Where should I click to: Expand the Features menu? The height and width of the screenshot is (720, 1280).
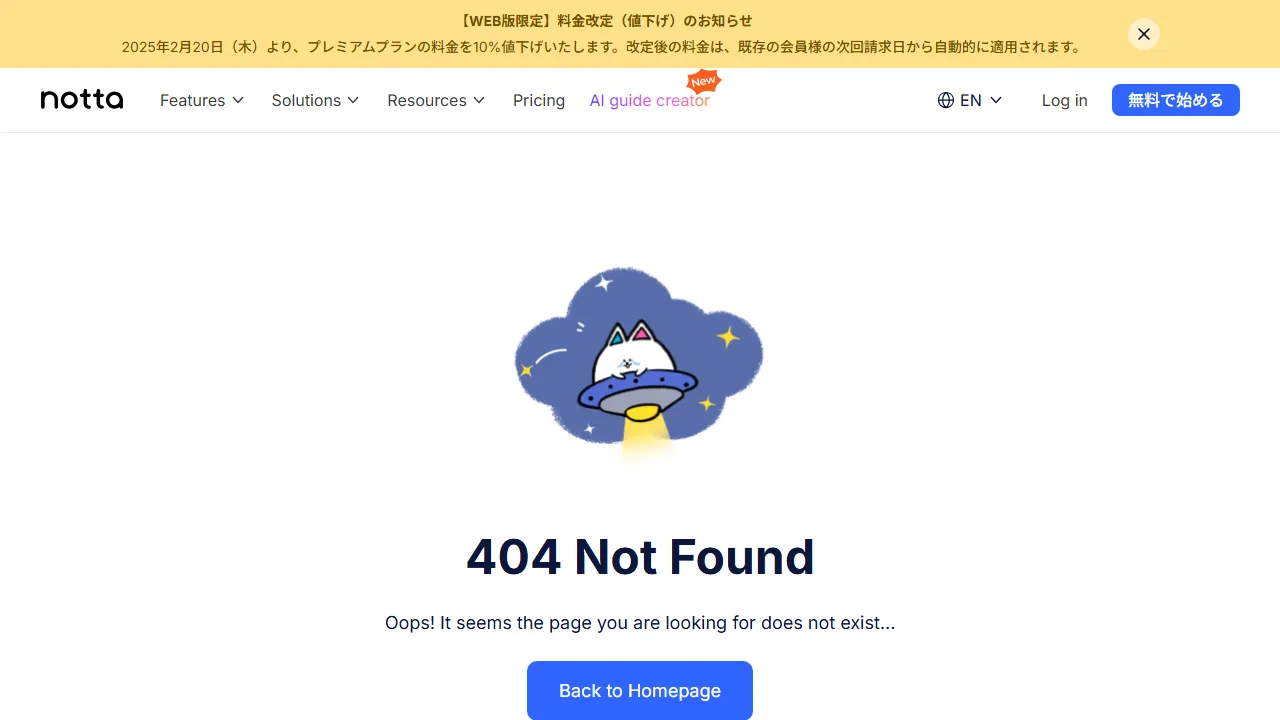click(202, 100)
